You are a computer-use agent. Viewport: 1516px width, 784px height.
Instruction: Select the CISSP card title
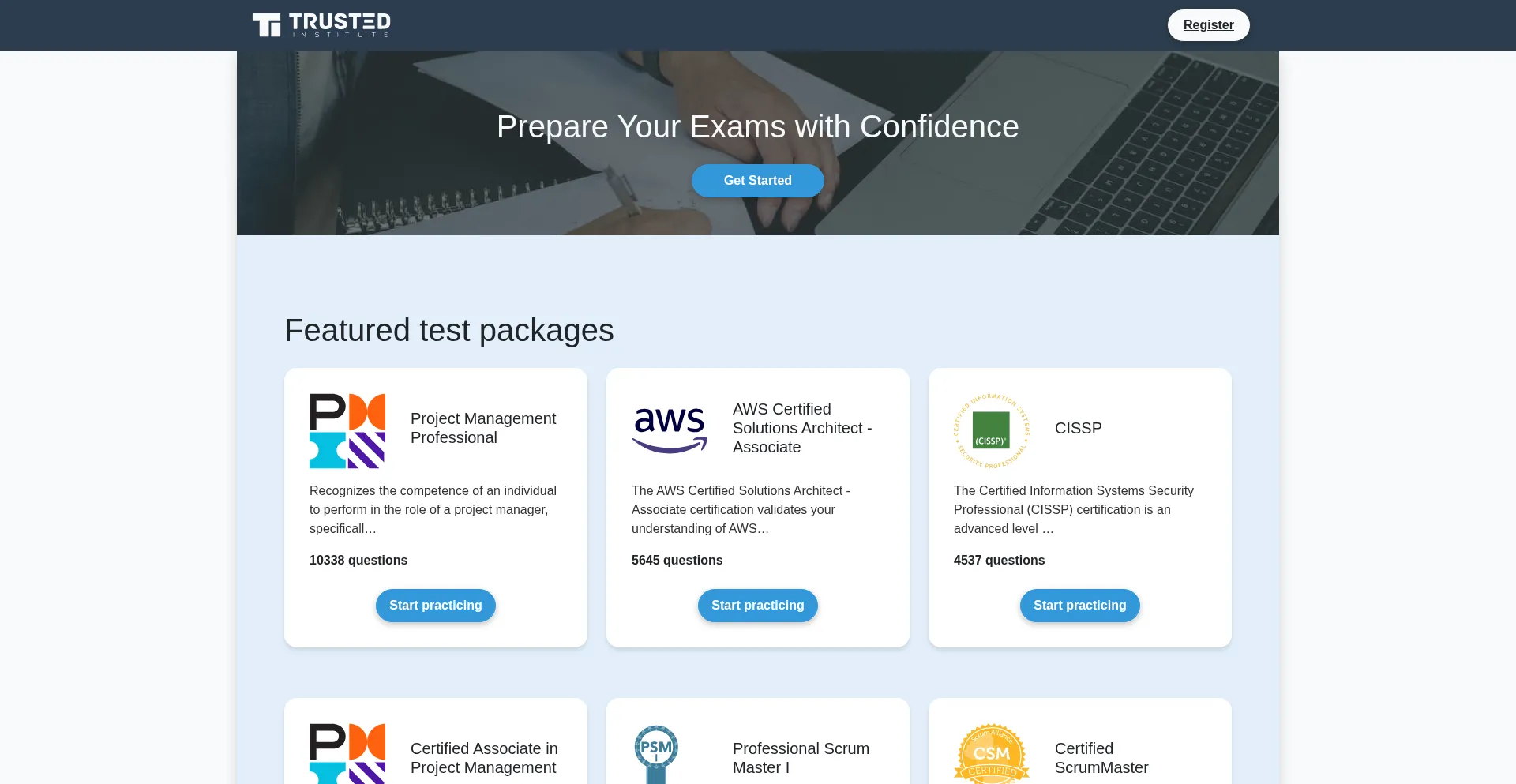coord(1078,428)
